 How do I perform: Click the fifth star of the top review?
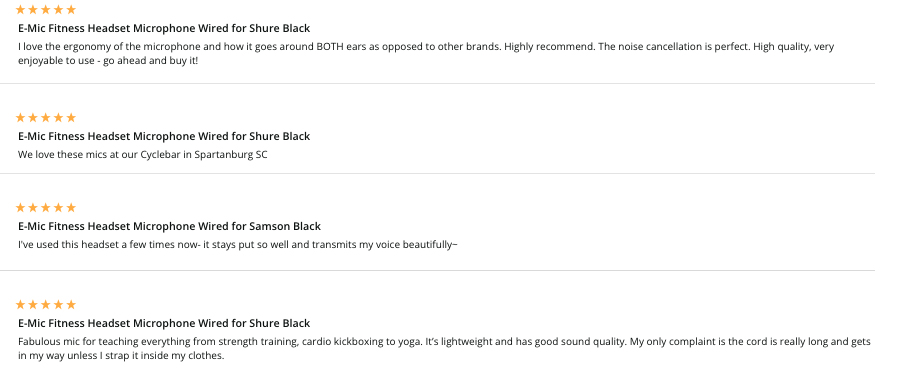[71, 9]
